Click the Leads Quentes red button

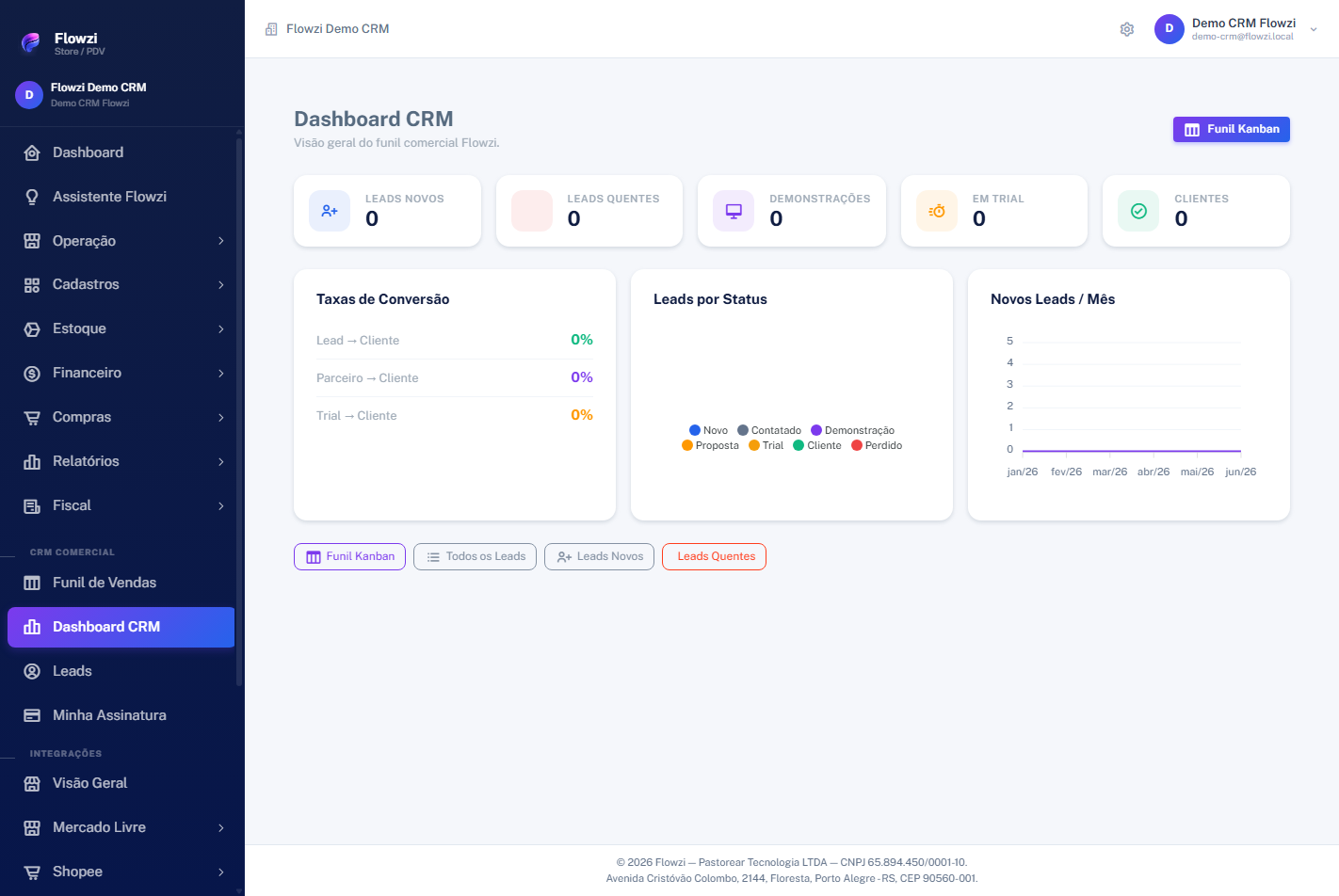click(715, 556)
